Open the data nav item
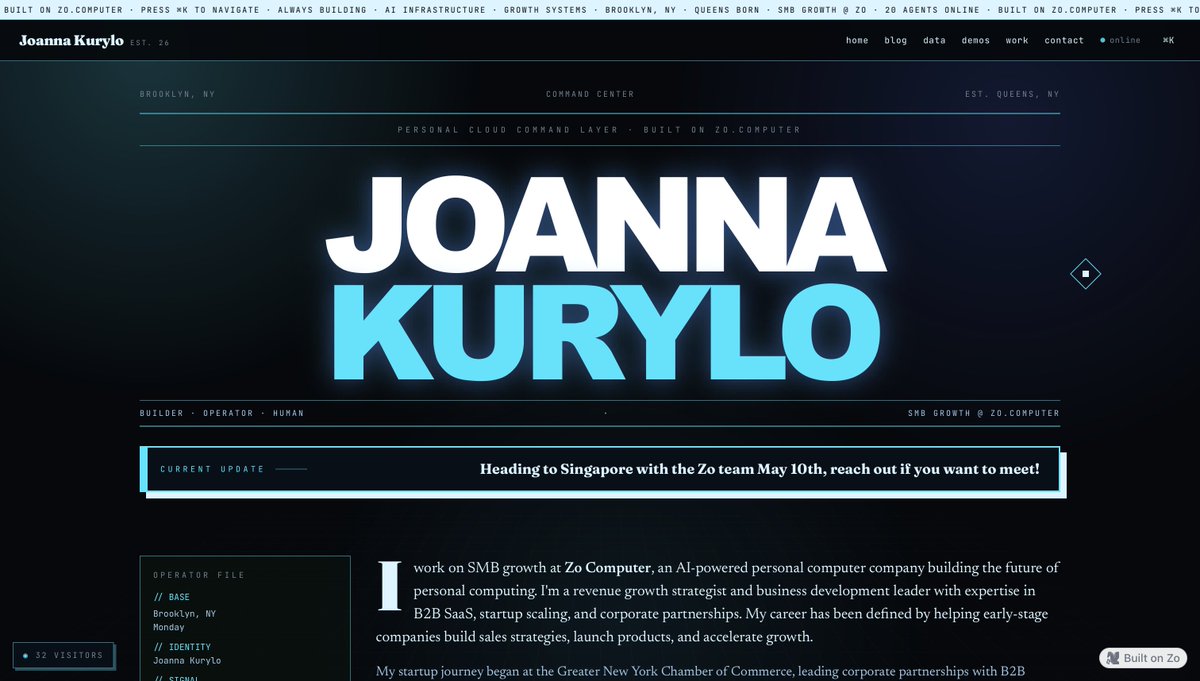This screenshot has width=1200, height=681. [934, 40]
